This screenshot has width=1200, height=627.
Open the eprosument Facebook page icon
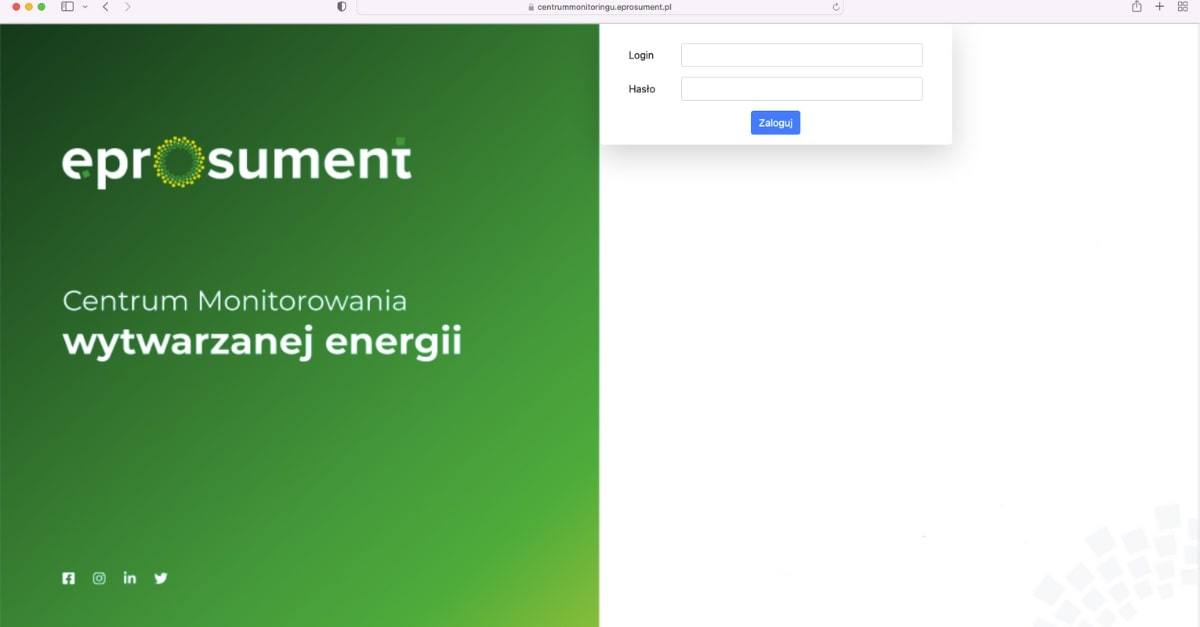pos(68,578)
